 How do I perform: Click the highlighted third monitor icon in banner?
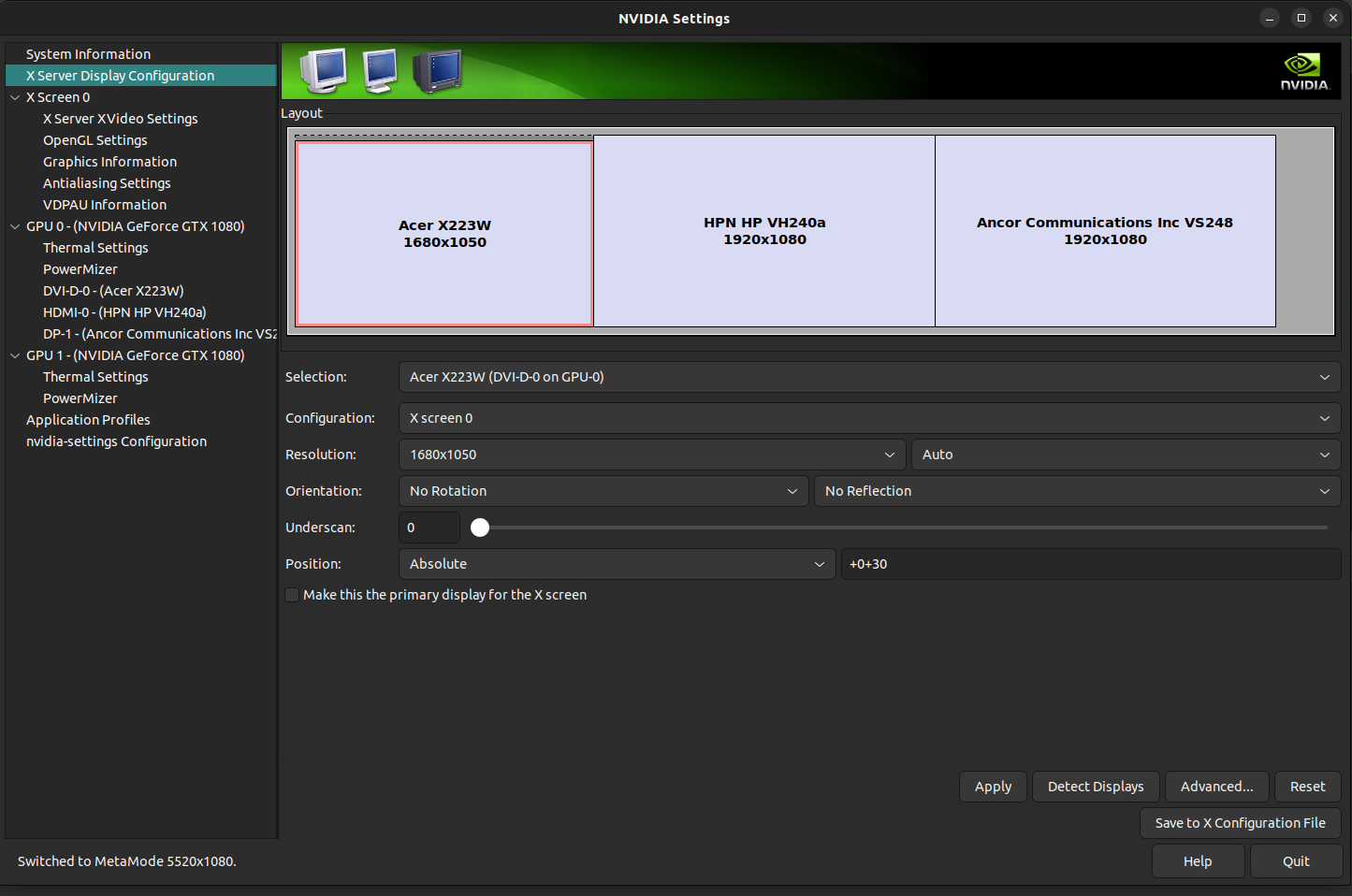pyautogui.click(x=437, y=71)
